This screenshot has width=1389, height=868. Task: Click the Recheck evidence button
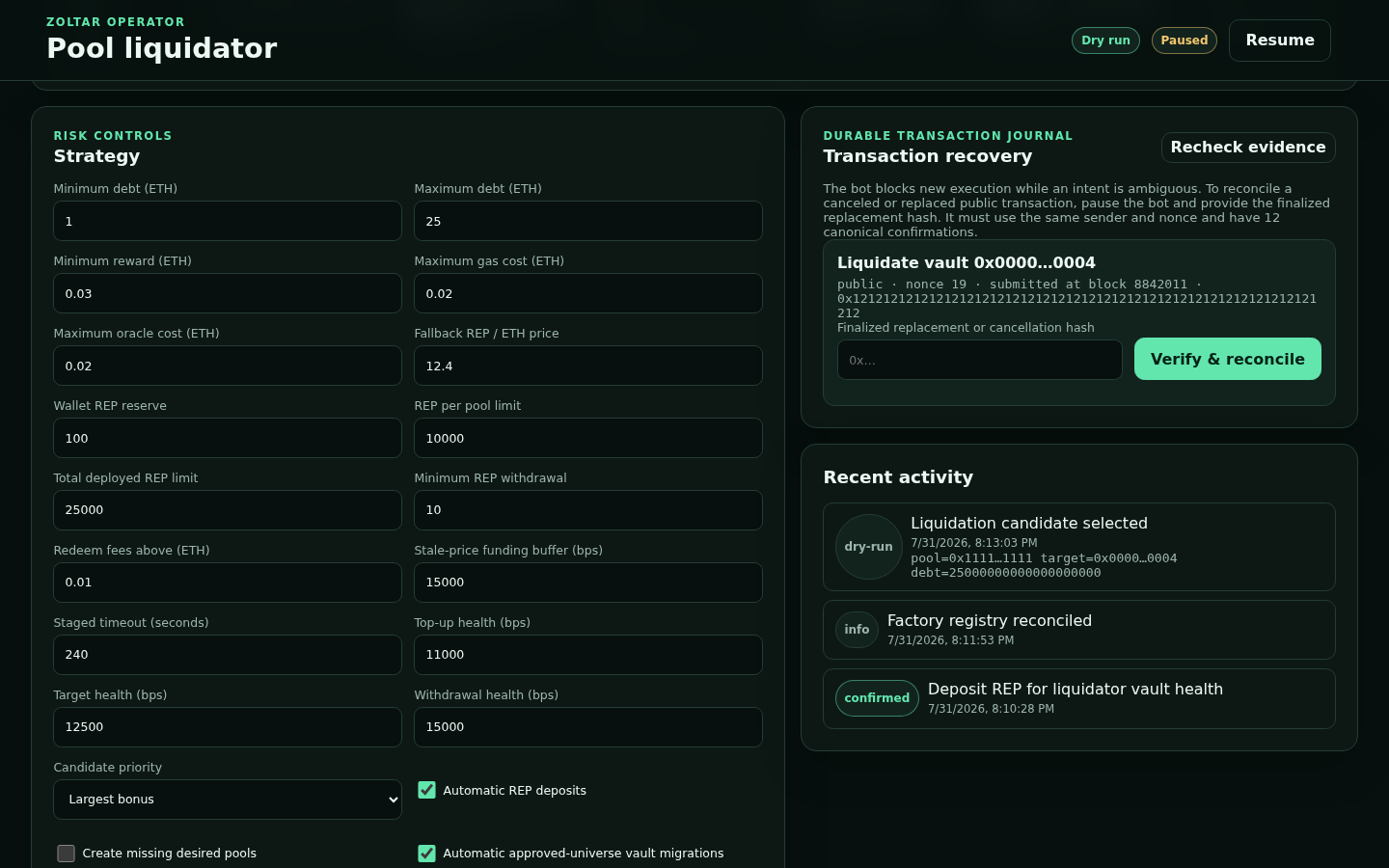click(1248, 148)
